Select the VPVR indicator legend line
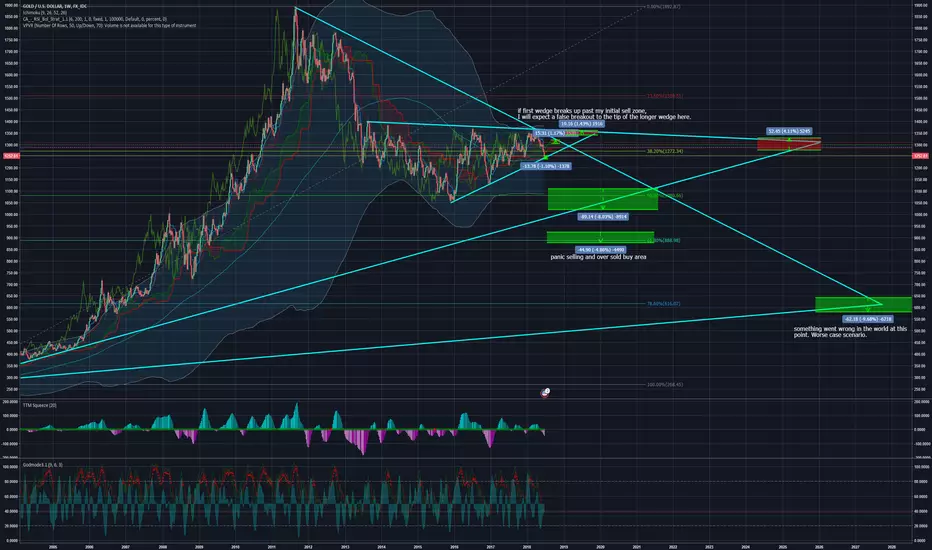 tap(109, 26)
